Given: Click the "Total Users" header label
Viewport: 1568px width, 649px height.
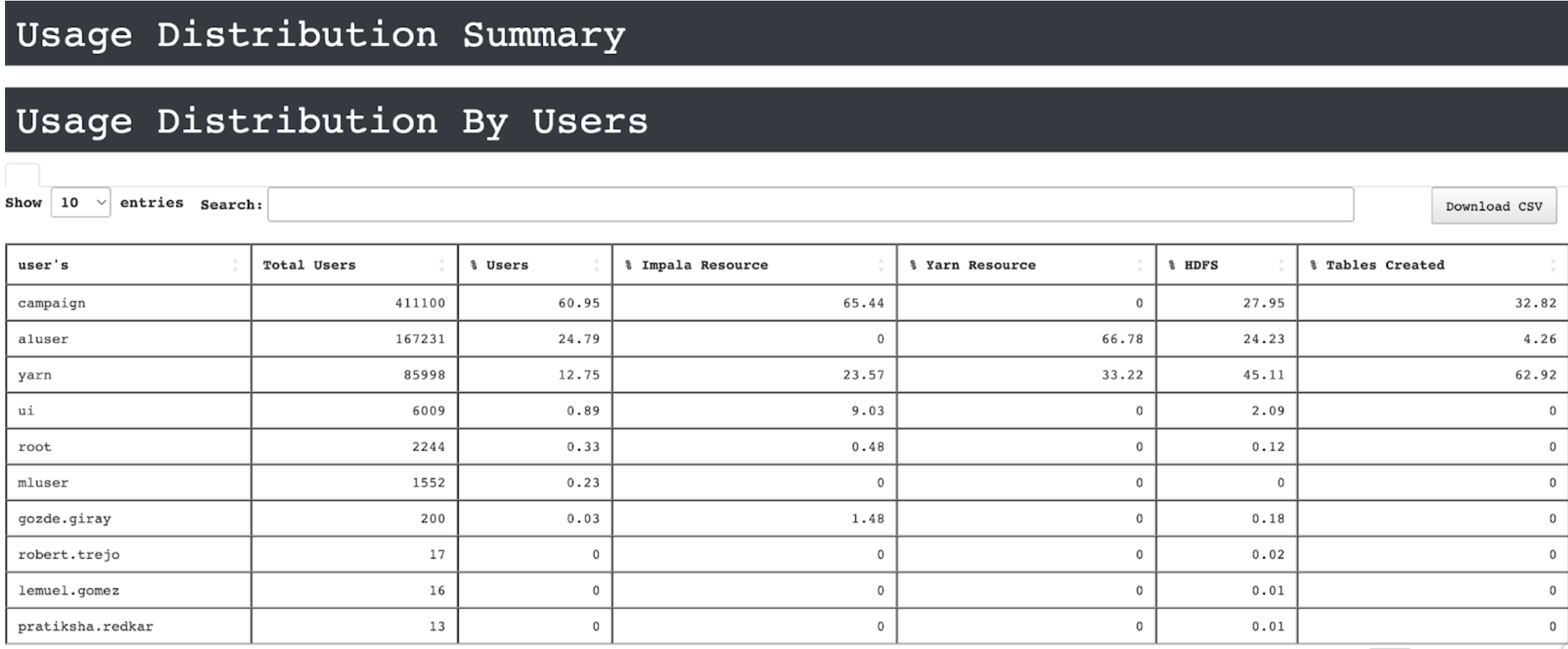Looking at the screenshot, I should tap(309, 265).
